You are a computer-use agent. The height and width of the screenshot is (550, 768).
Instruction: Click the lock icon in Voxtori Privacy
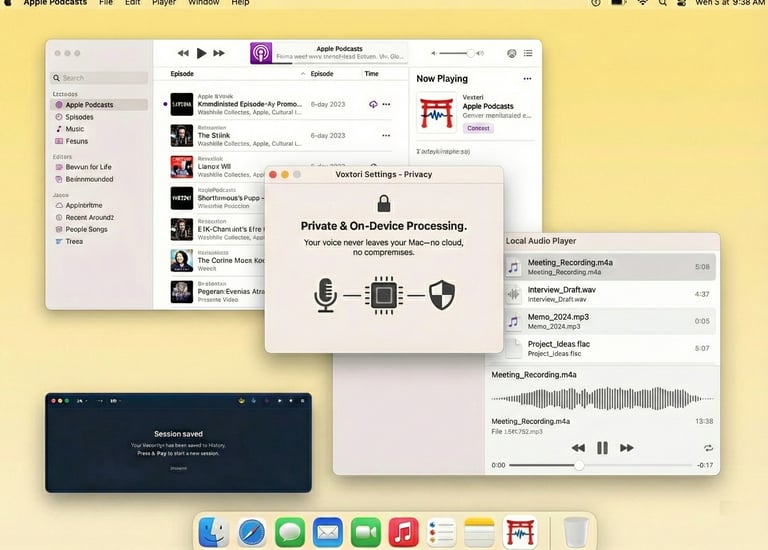[384, 203]
